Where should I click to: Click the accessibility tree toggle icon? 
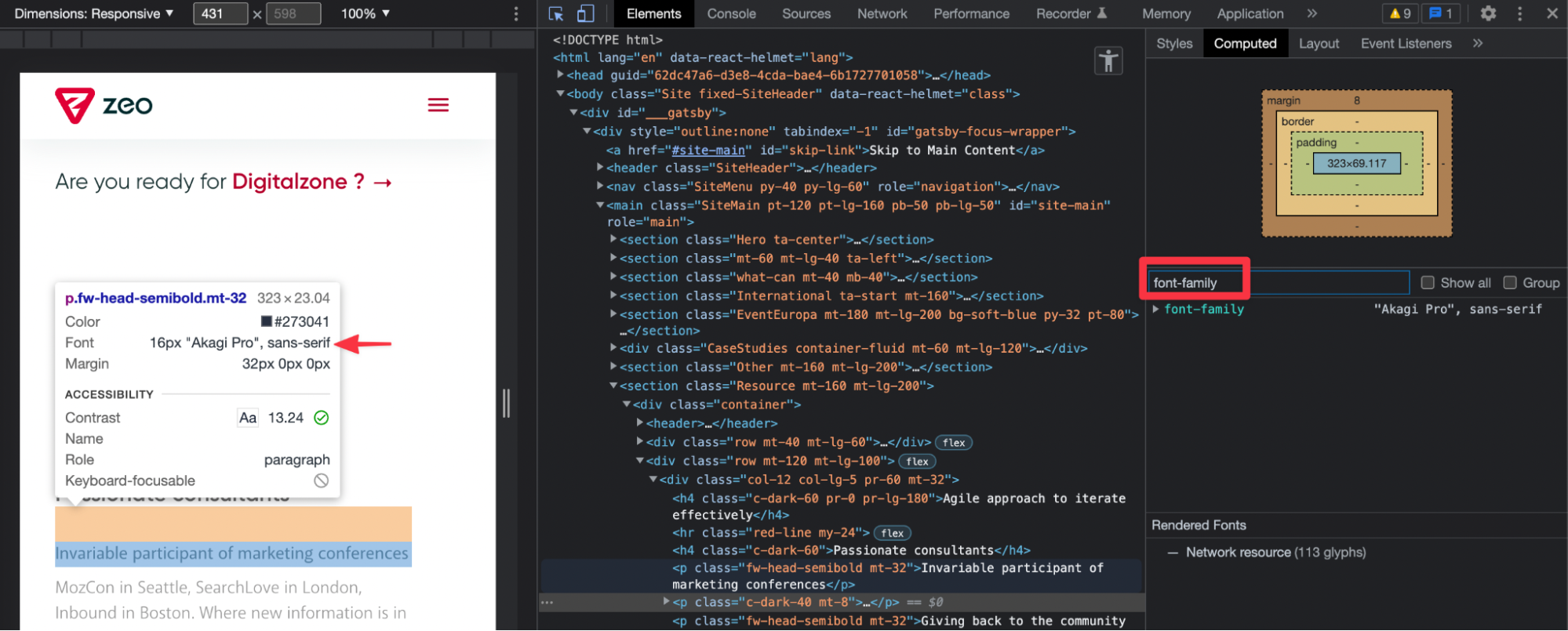pos(1108,60)
